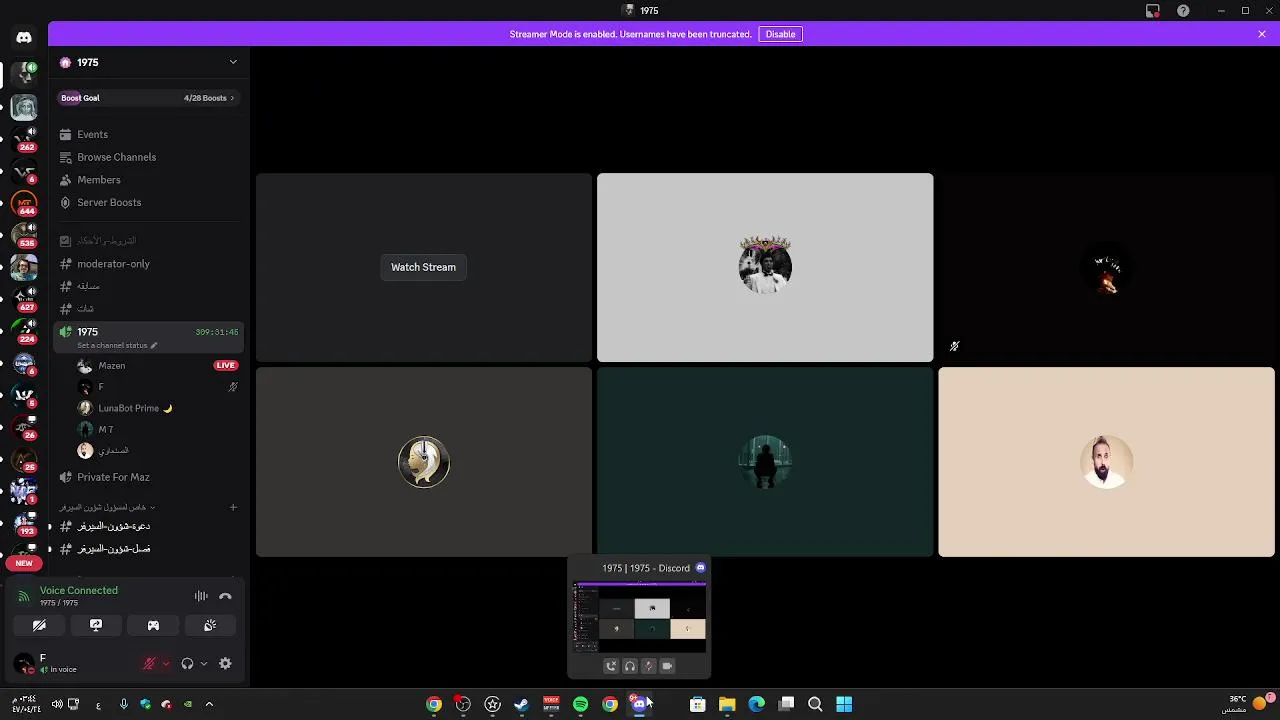Image resolution: width=1280 pixels, height=720 pixels.
Task: Open server with 644 notification badge
Action: [24, 203]
